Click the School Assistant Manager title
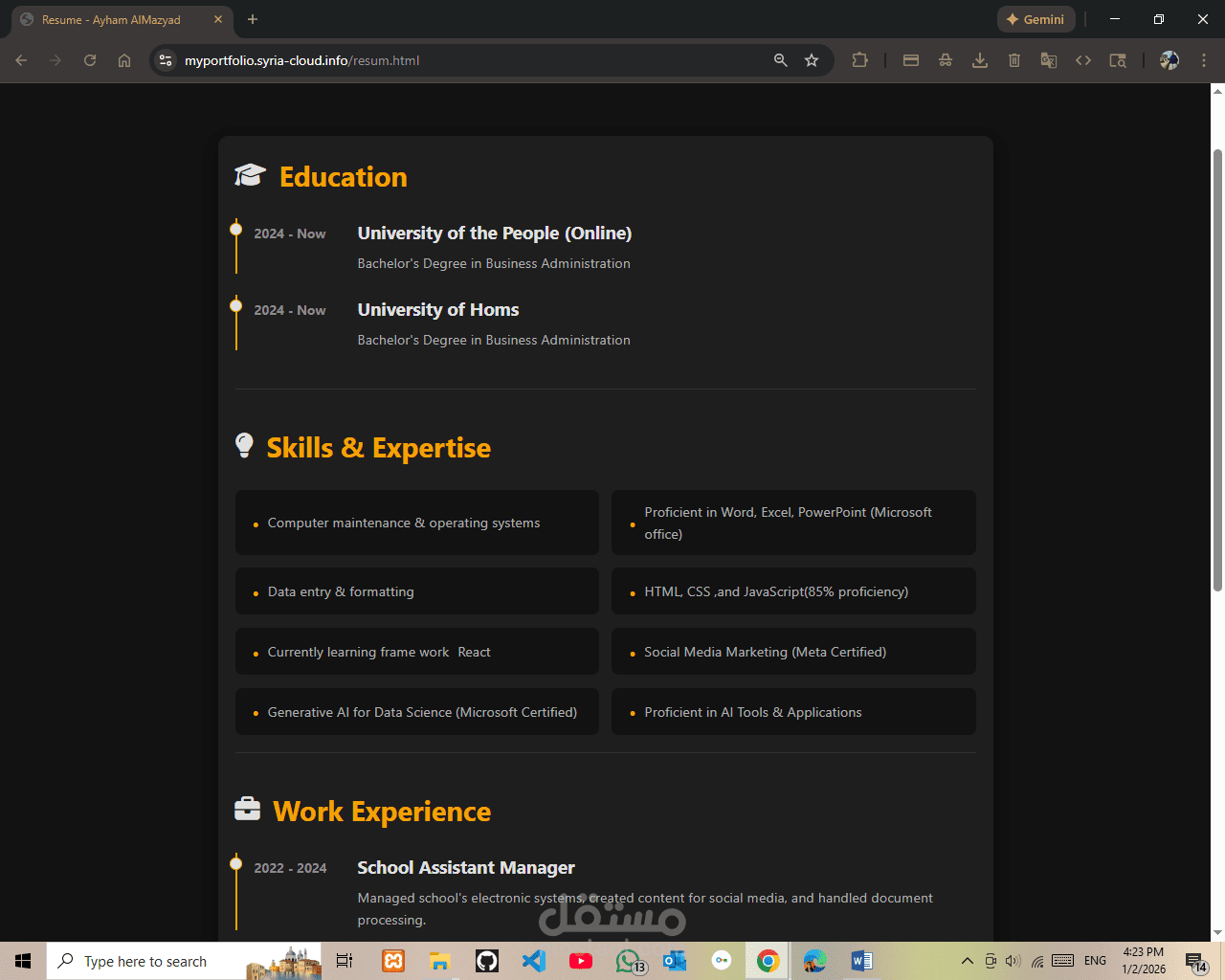Image resolution: width=1225 pixels, height=980 pixels. coord(466,868)
